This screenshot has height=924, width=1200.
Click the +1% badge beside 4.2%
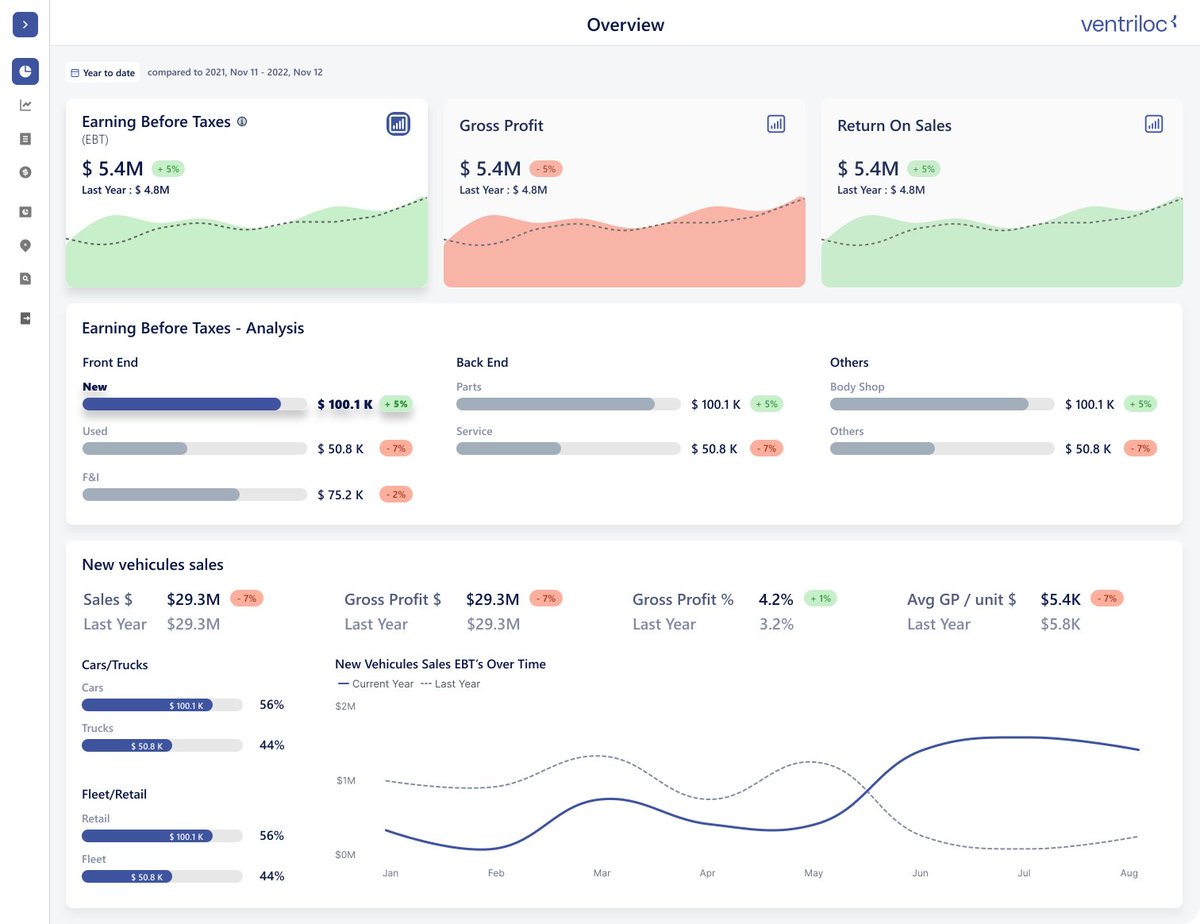[820, 598]
